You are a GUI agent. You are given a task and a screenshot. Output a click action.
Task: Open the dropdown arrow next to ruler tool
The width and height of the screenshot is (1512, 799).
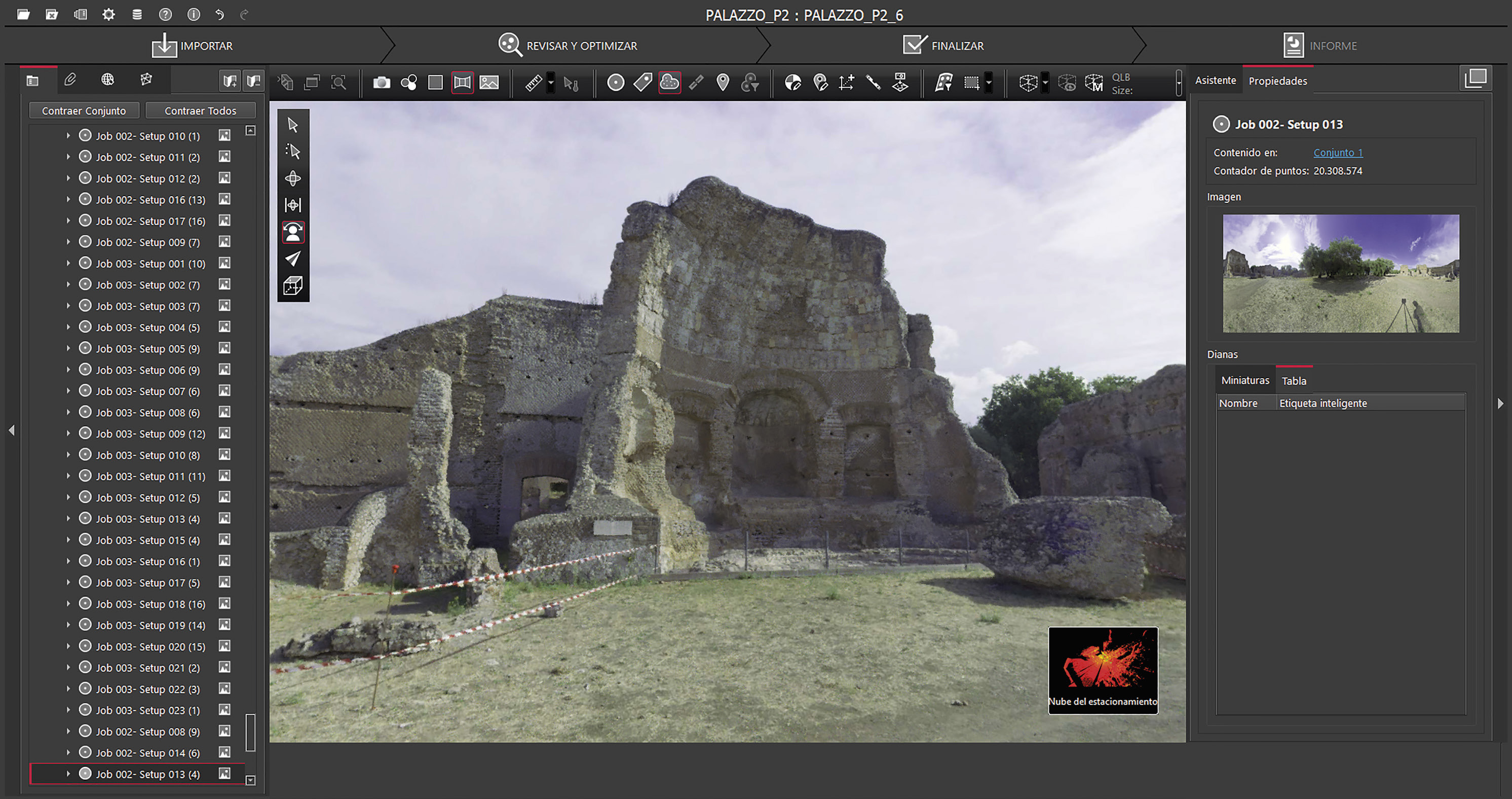551,83
